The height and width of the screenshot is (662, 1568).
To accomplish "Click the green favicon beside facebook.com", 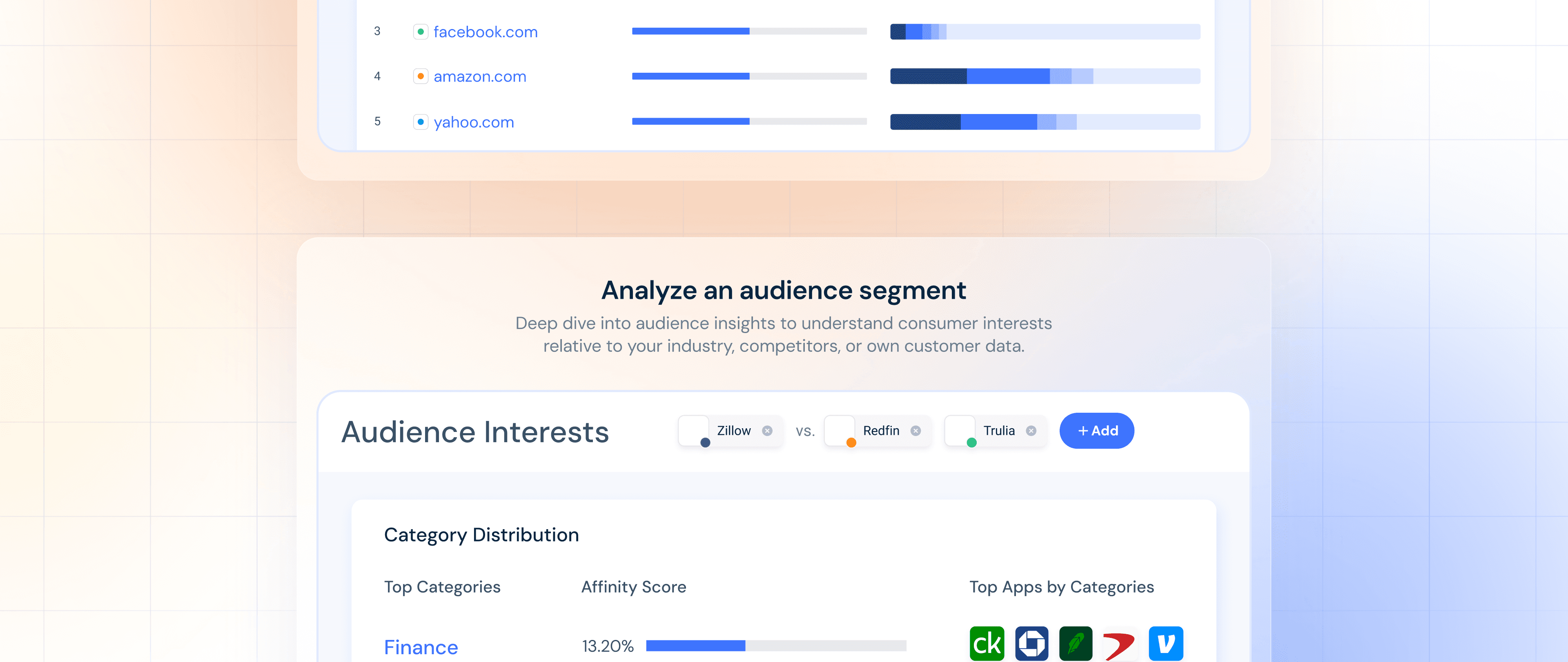I will pos(421,31).
